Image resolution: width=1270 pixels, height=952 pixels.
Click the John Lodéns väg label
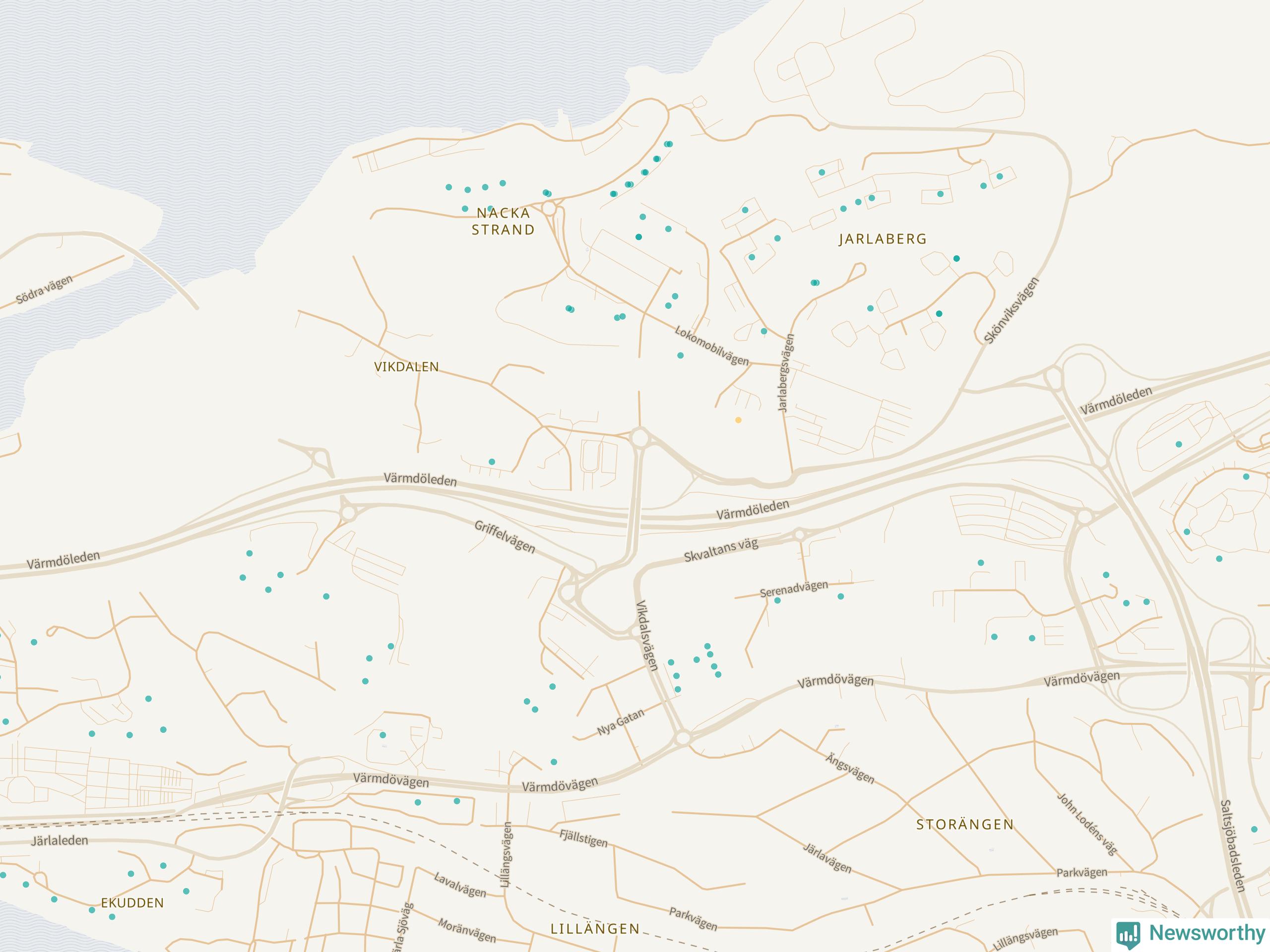coord(1087,824)
